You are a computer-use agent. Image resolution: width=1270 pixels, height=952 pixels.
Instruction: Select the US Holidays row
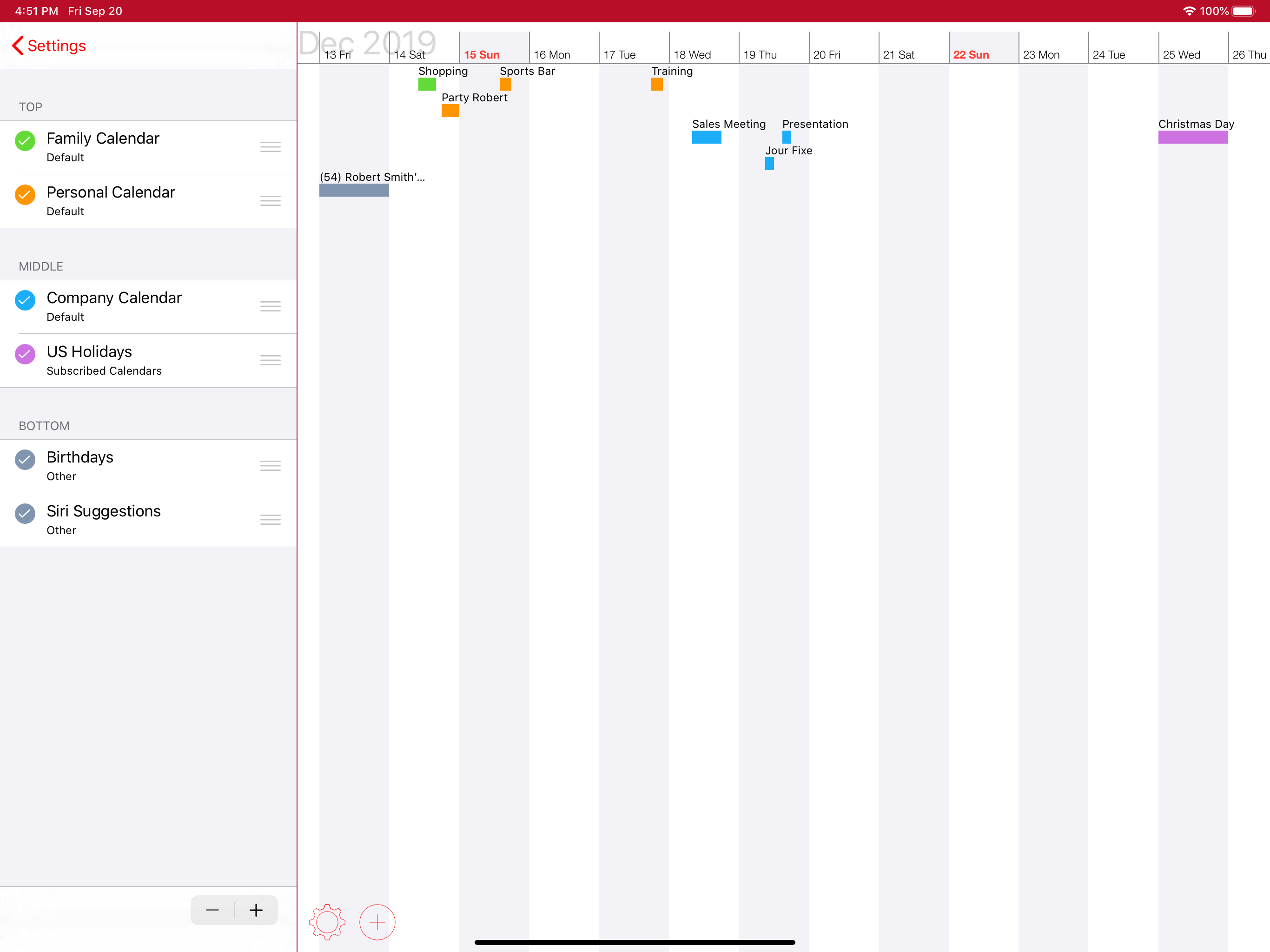click(x=148, y=361)
